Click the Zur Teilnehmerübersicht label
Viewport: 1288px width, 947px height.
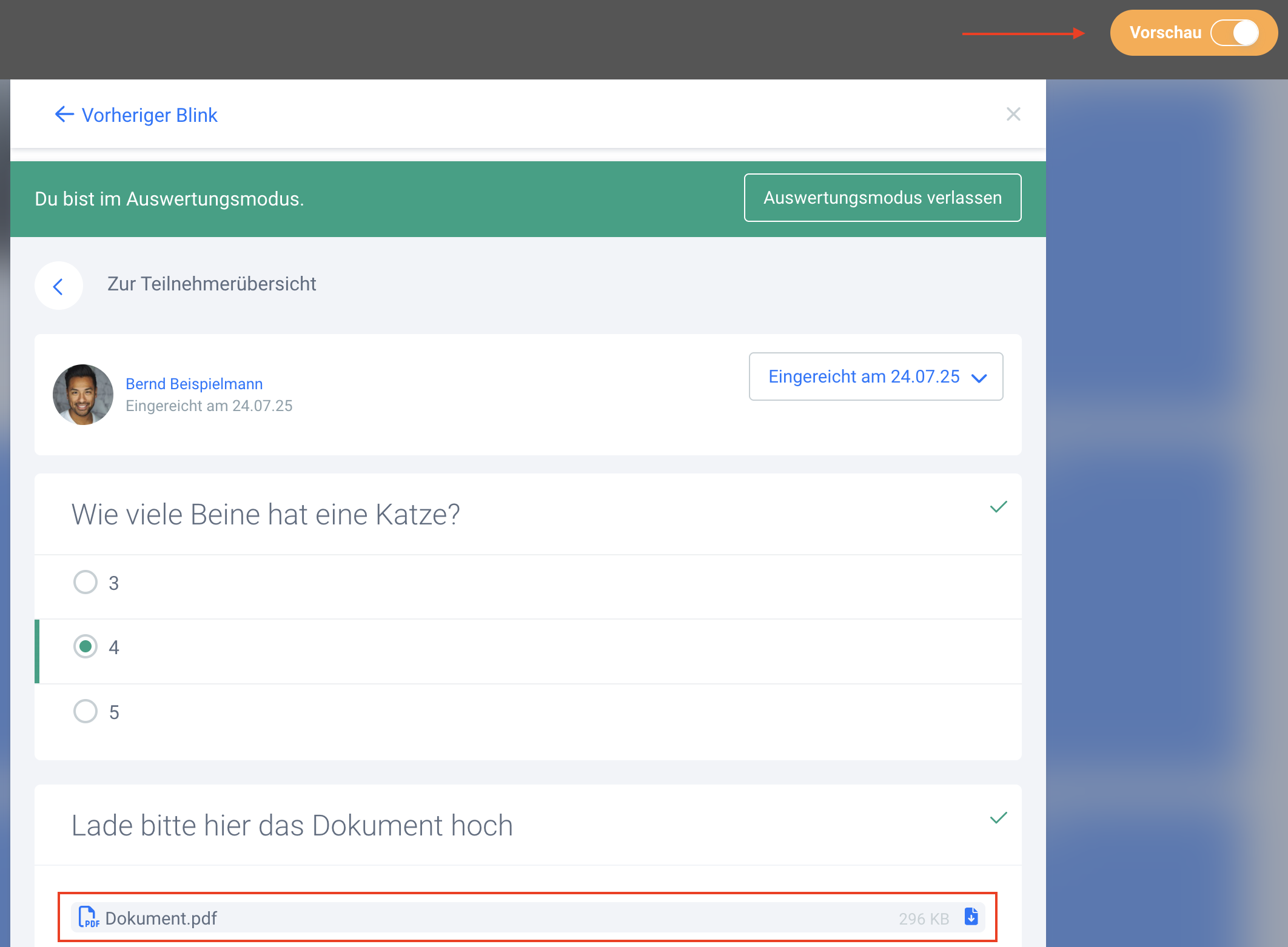pos(212,284)
